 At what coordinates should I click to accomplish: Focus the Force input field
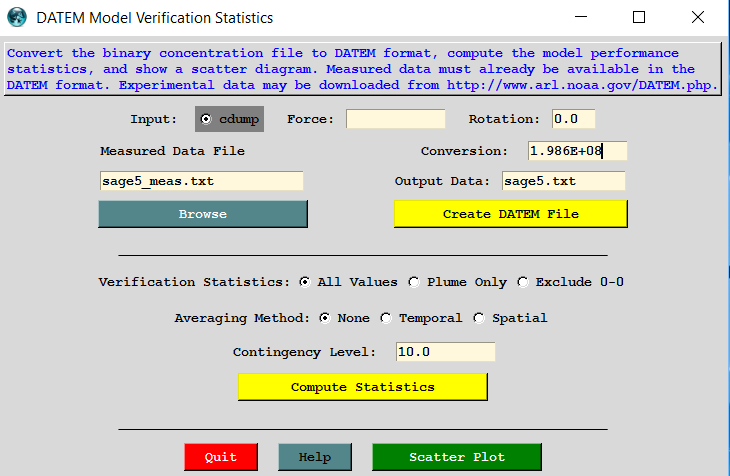coord(395,119)
